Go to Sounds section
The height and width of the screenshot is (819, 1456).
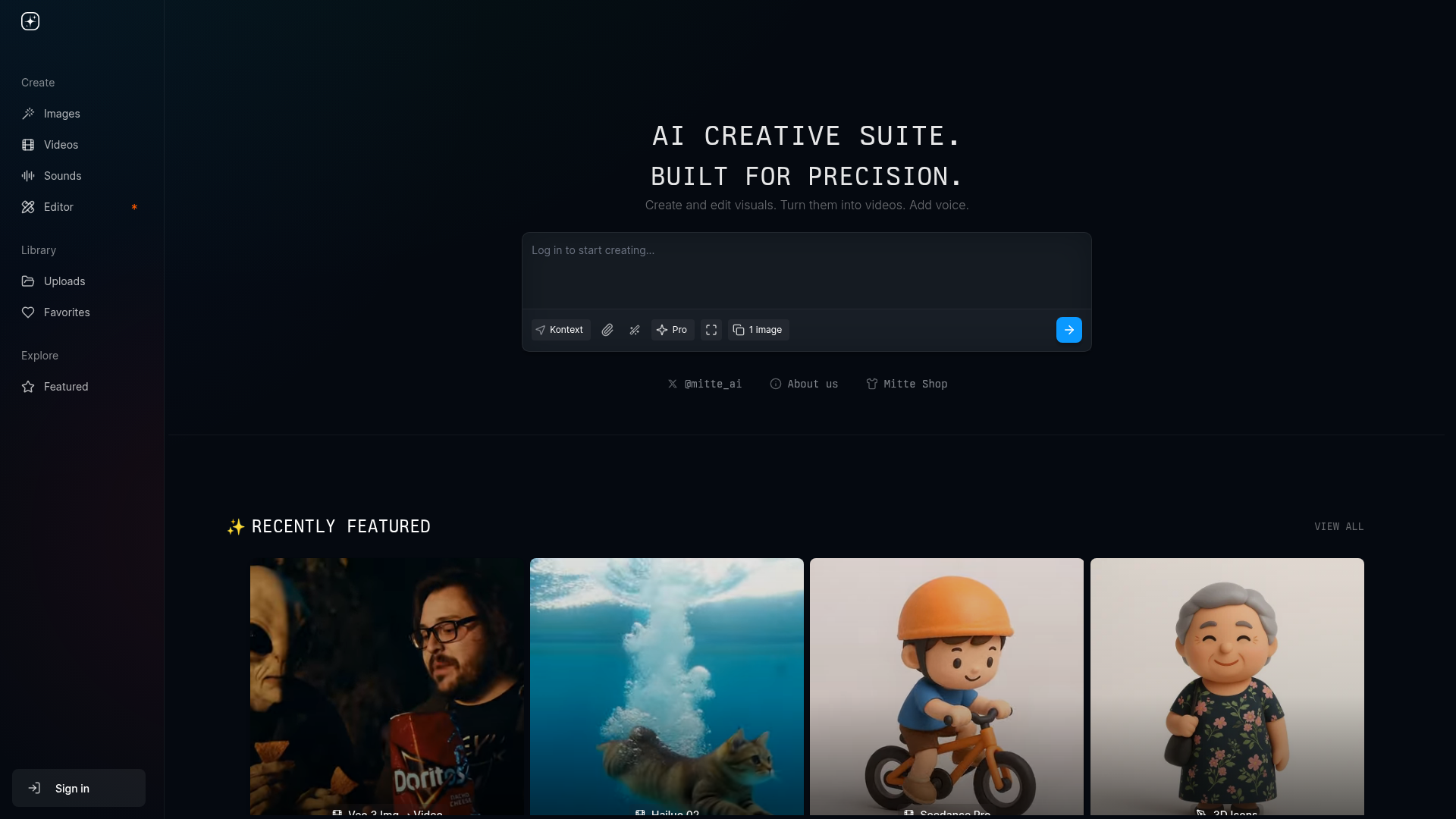click(x=62, y=176)
